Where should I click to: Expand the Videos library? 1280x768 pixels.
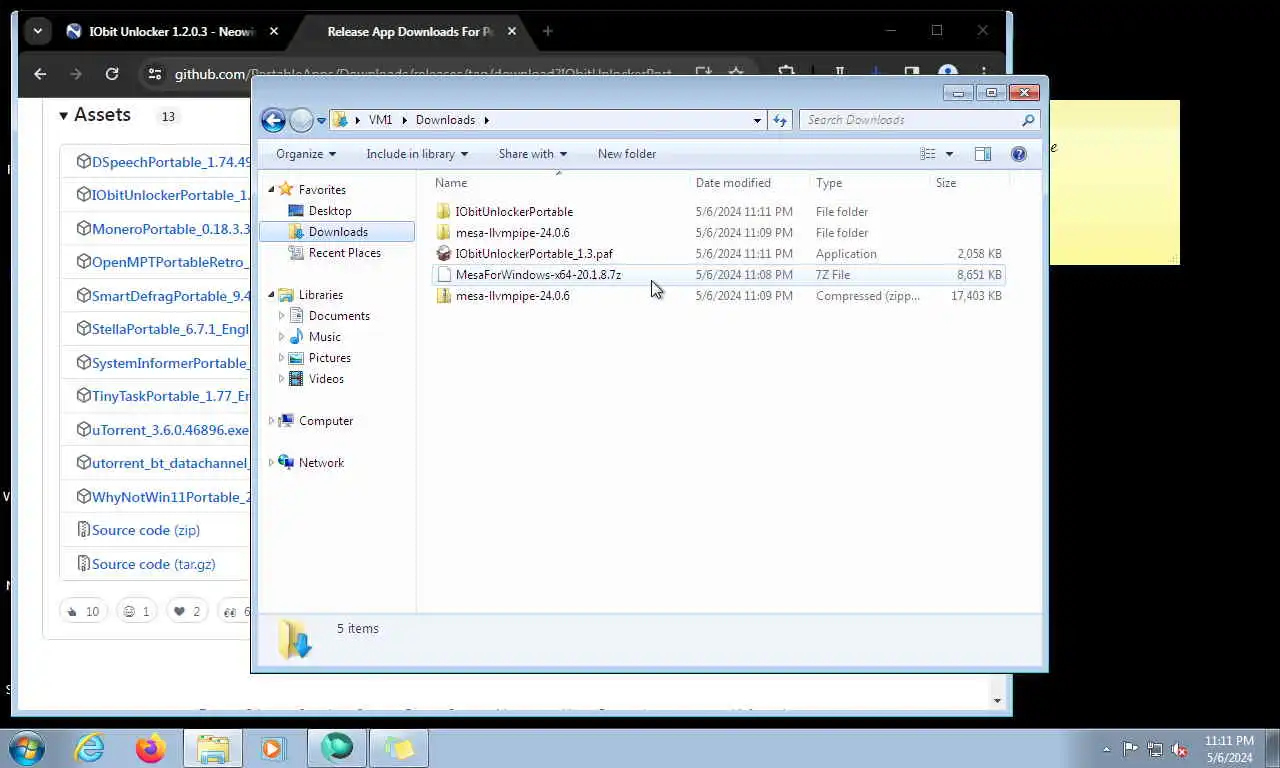tap(281, 379)
